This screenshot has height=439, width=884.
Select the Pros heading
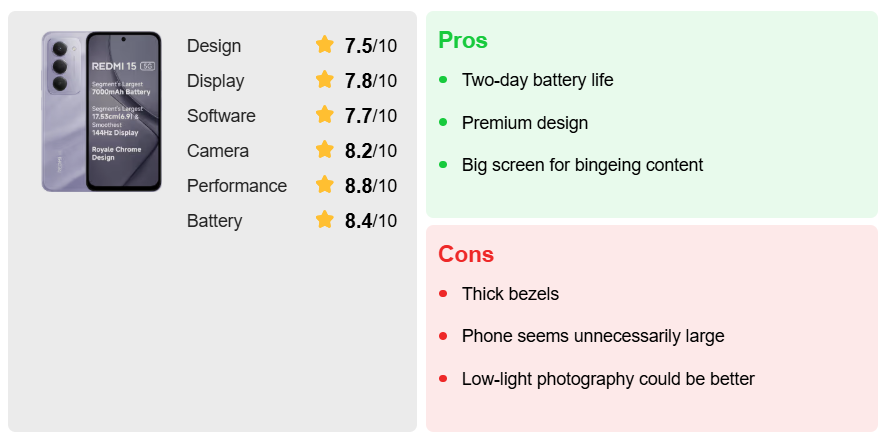click(x=463, y=41)
